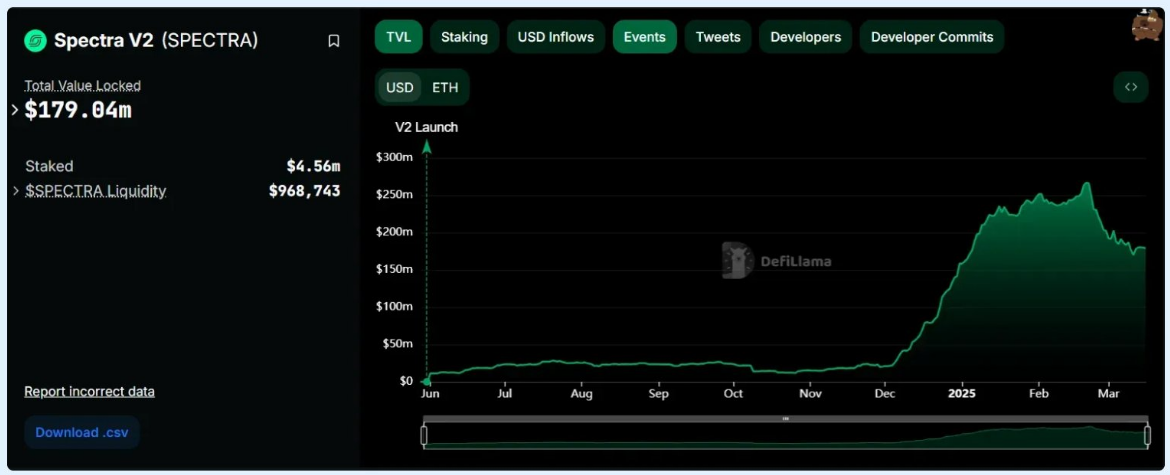Enable the USD Inflows metric
The image size is (1170, 475).
pyautogui.click(x=555, y=37)
